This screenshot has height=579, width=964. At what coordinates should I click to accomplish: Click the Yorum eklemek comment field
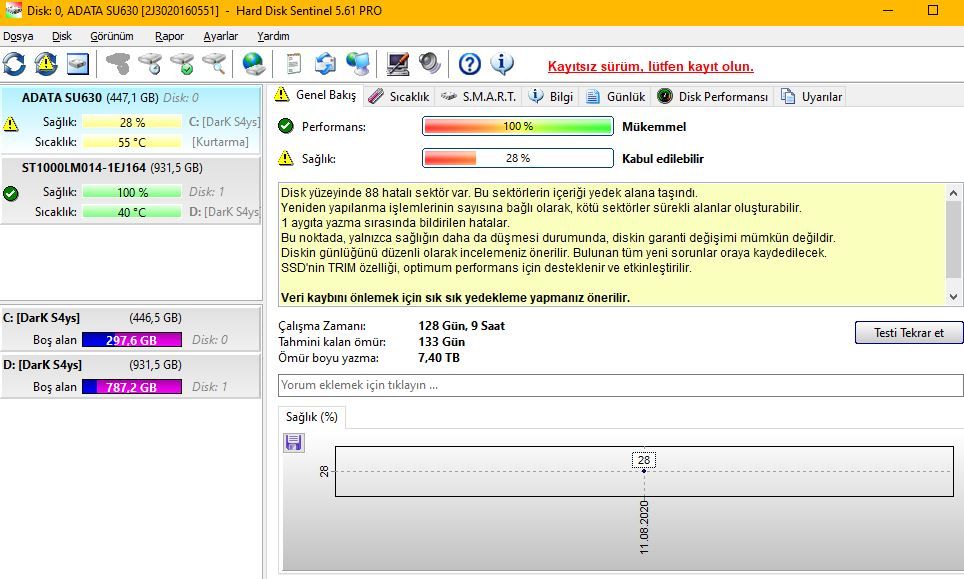click(x=620, y=385)
